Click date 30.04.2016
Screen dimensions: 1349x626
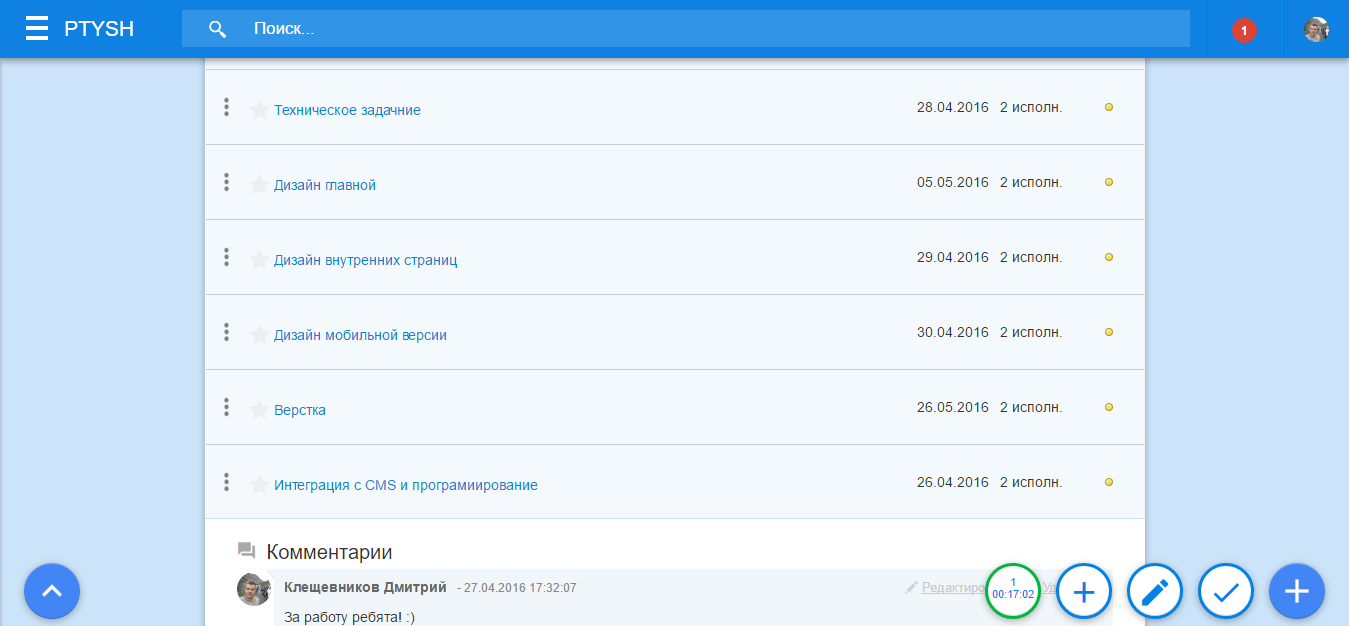(x=952, y=332)
